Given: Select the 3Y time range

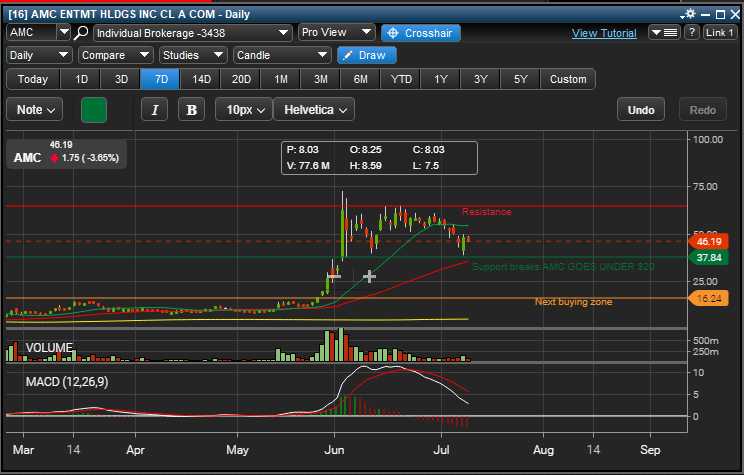Looking at the screenshot, I should click(x=481, y=79).
